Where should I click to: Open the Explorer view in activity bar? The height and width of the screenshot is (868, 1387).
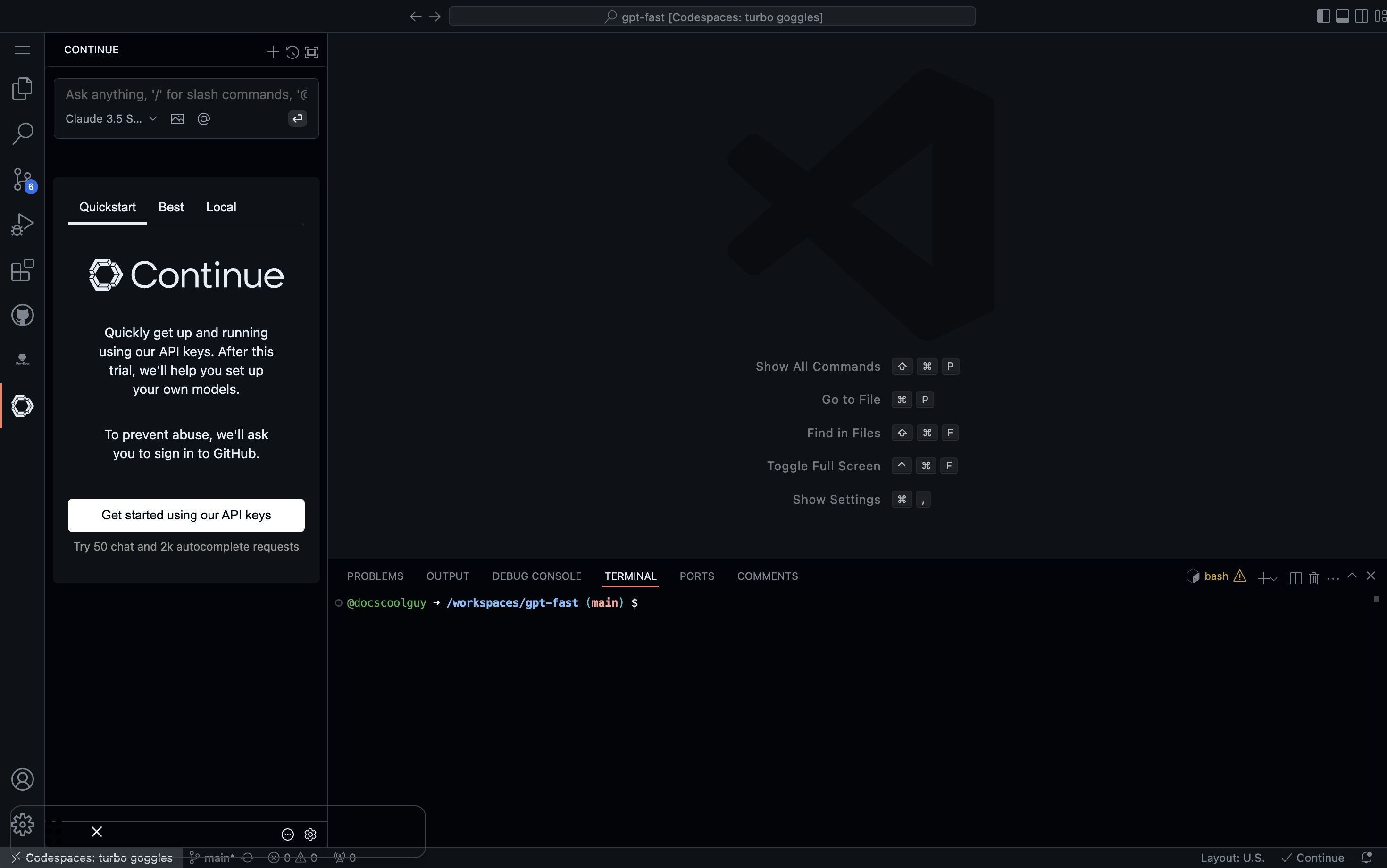point(22,88)
